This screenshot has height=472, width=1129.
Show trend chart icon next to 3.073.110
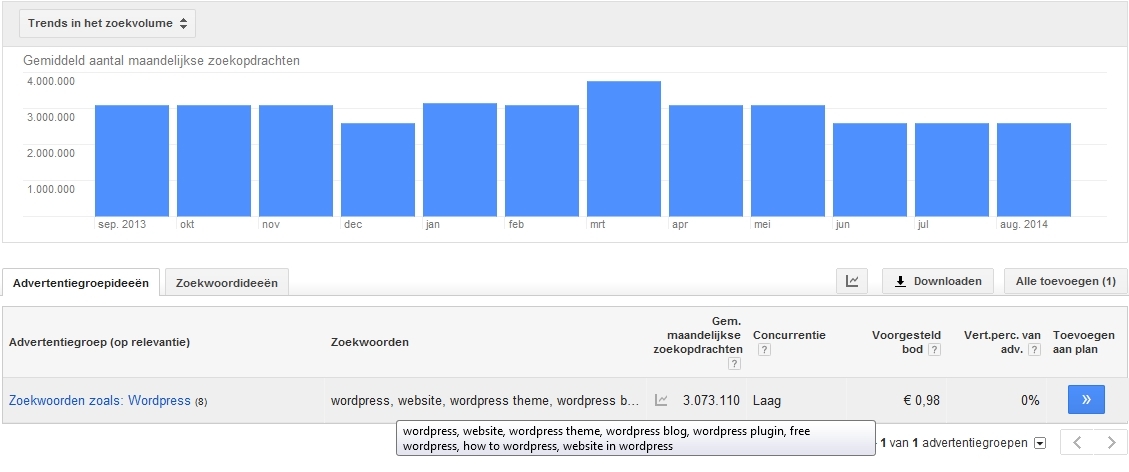(661, 401)
